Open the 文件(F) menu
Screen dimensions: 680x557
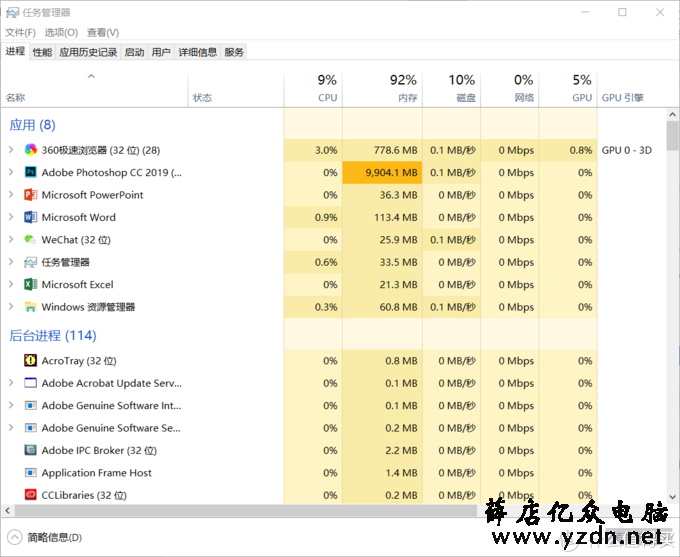(20, 33)
